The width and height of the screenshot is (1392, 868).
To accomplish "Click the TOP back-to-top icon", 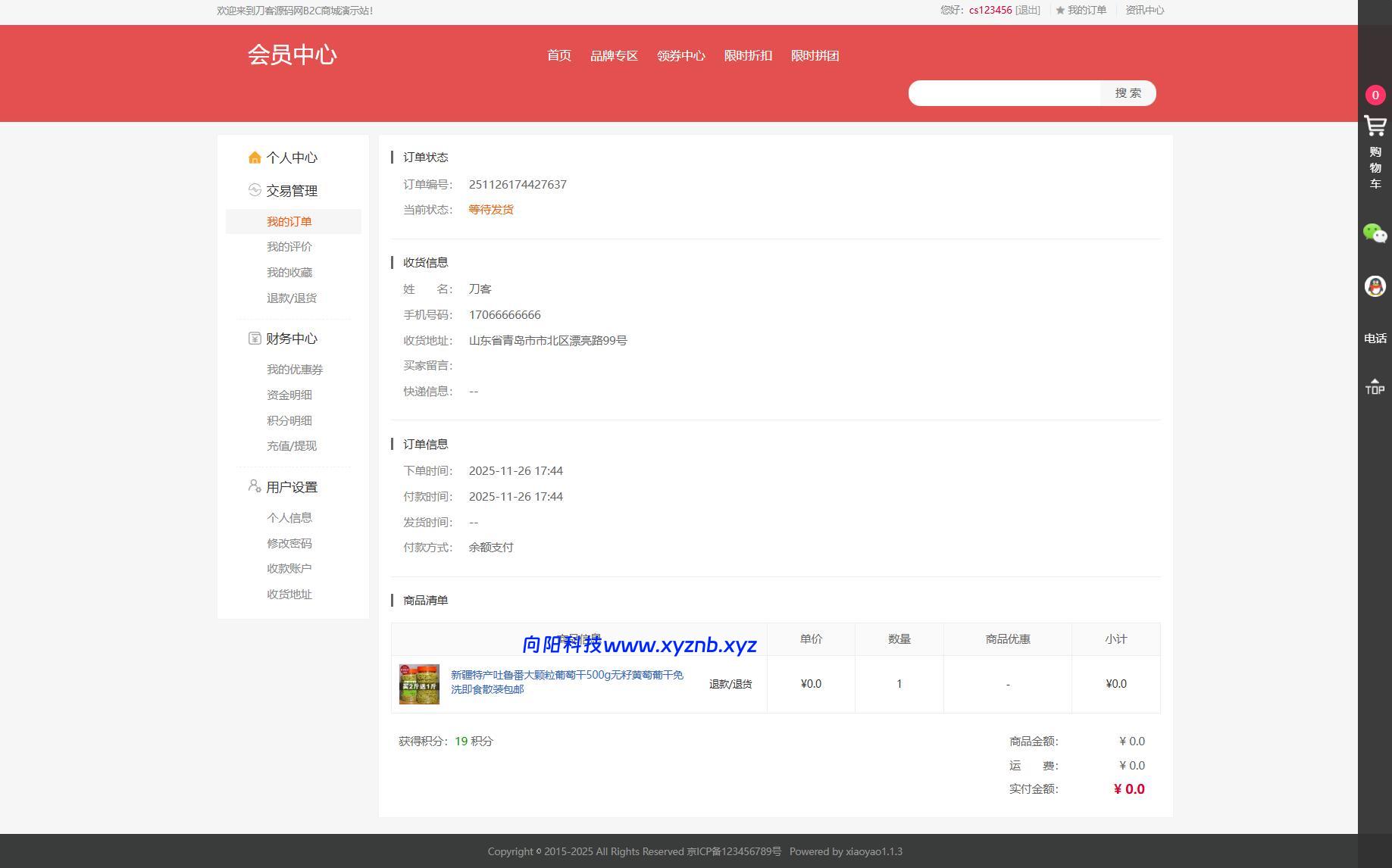I will pos(1374,386).
